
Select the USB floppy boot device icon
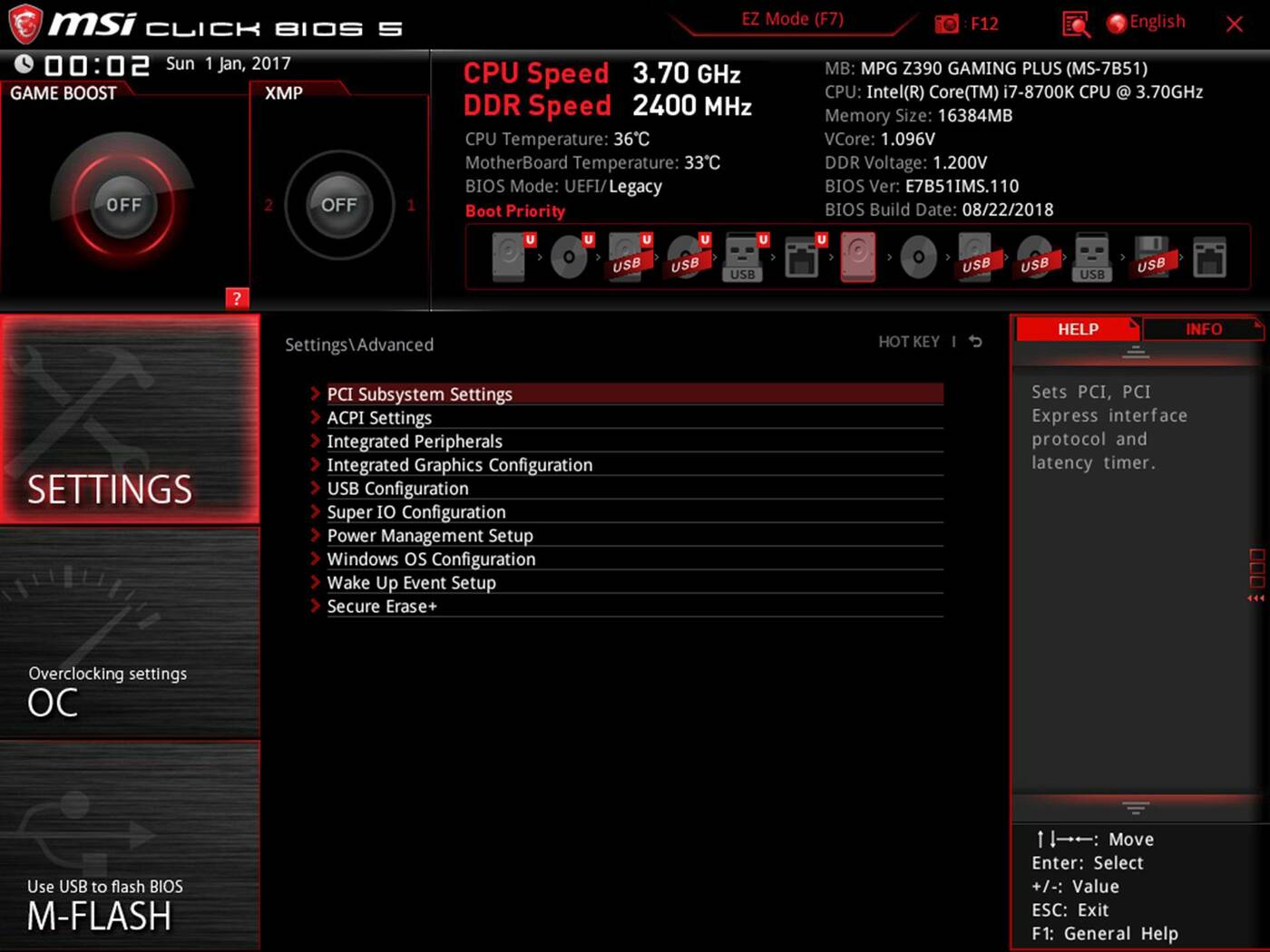point(1151,257)
